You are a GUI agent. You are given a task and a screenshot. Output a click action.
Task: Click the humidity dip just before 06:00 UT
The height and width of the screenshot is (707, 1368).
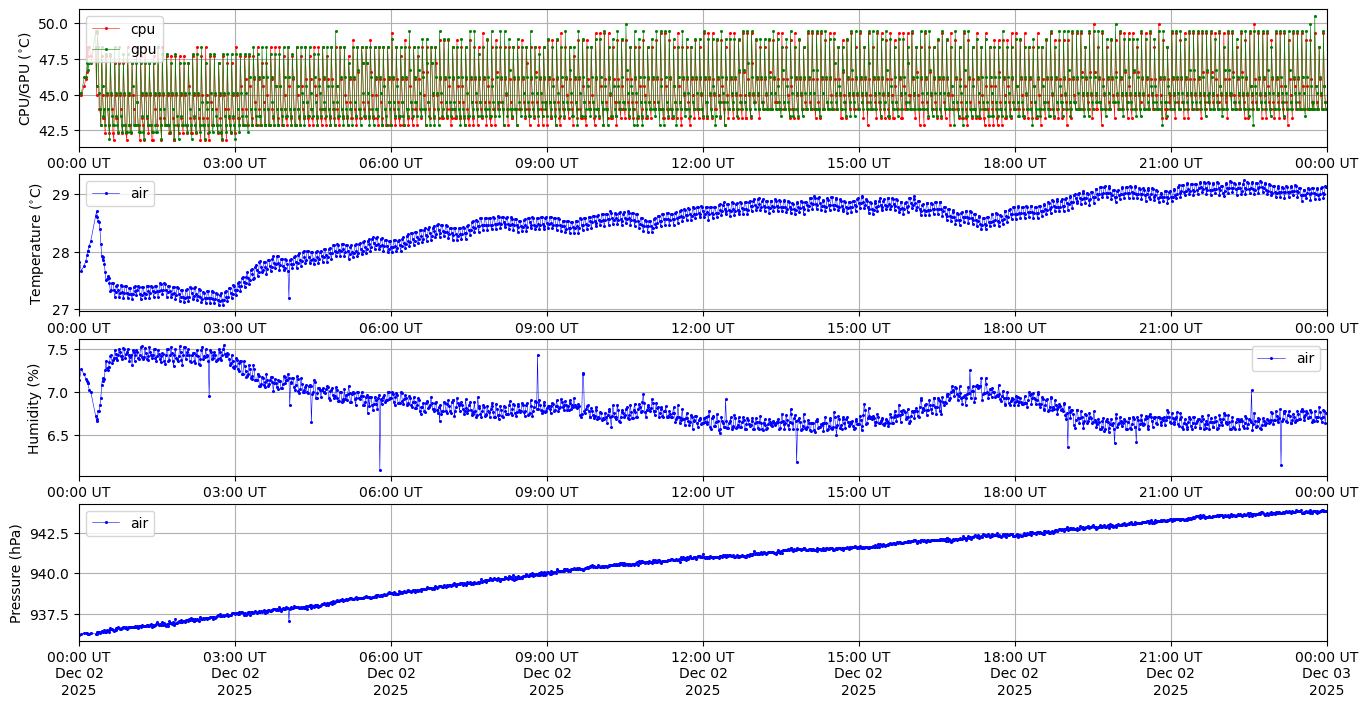pyautogui.click(x=380, y=470)
